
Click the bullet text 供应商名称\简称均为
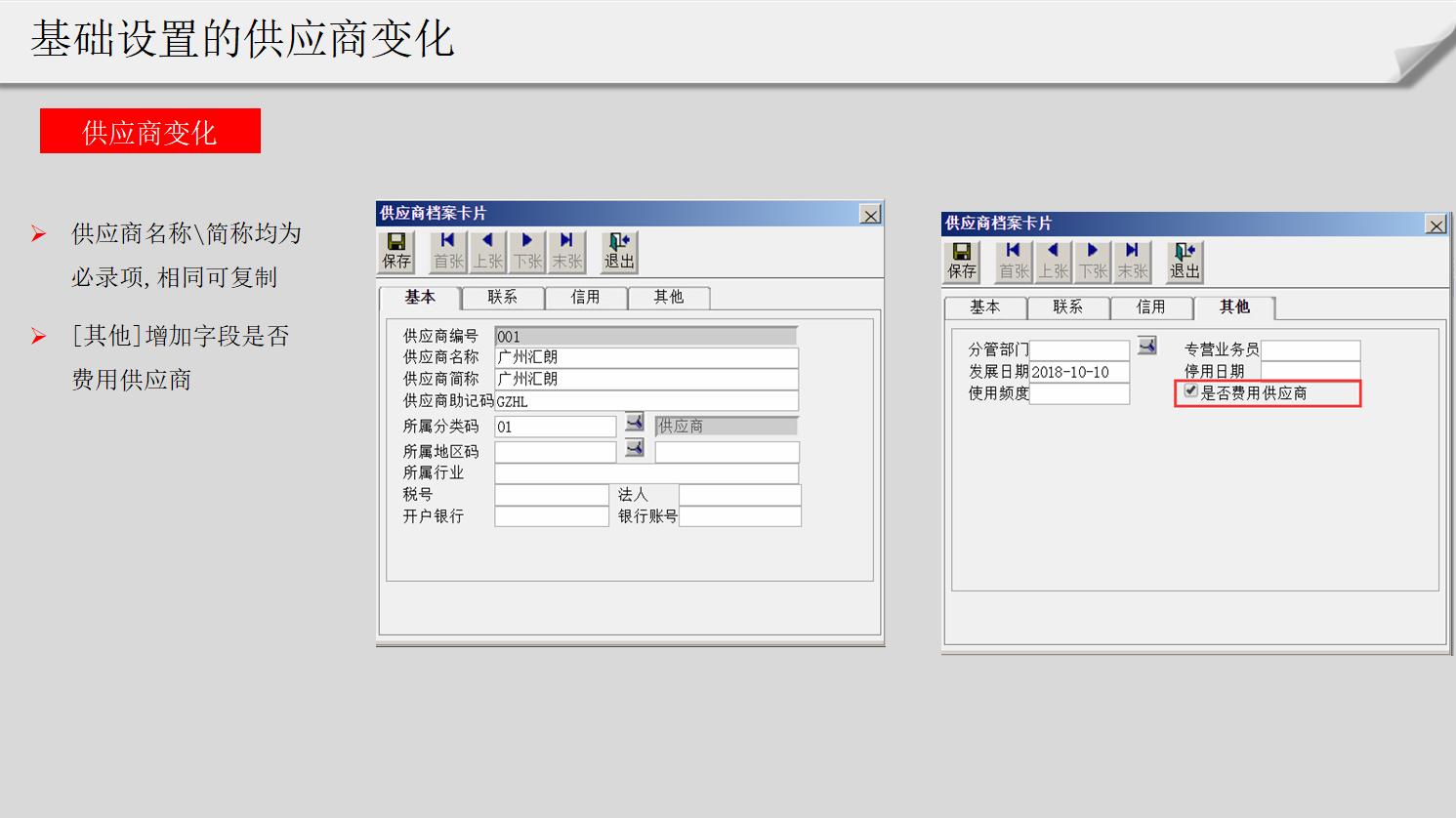pyautogui.click(x=187, y=233)
